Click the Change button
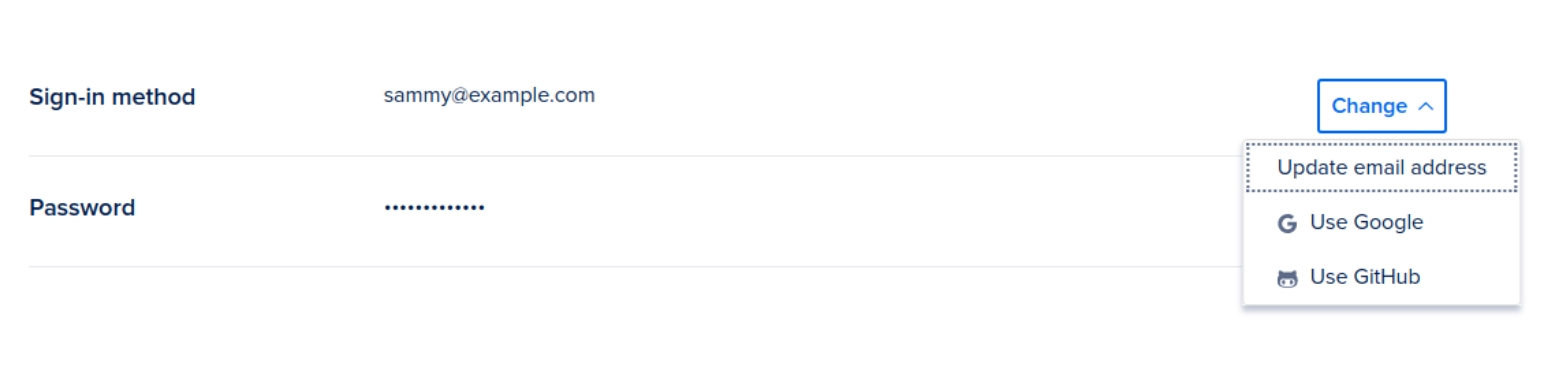This screenshot has width=1544, height=372. click(1381, 106)
